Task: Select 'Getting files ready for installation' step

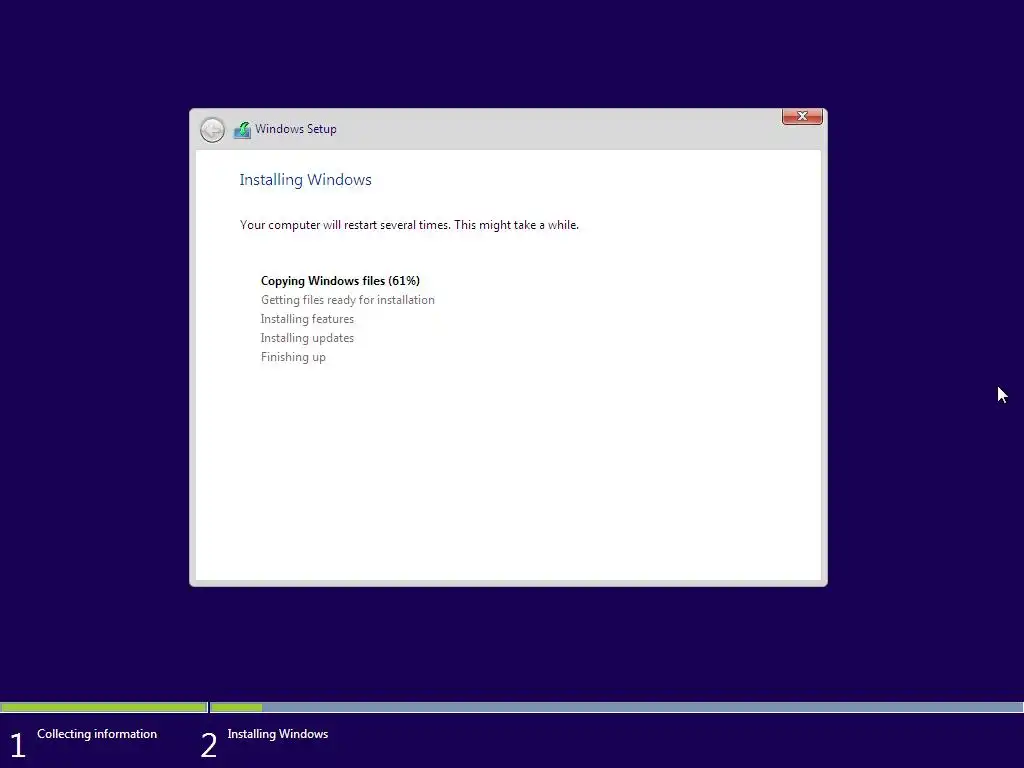Action: coord(347,300)
